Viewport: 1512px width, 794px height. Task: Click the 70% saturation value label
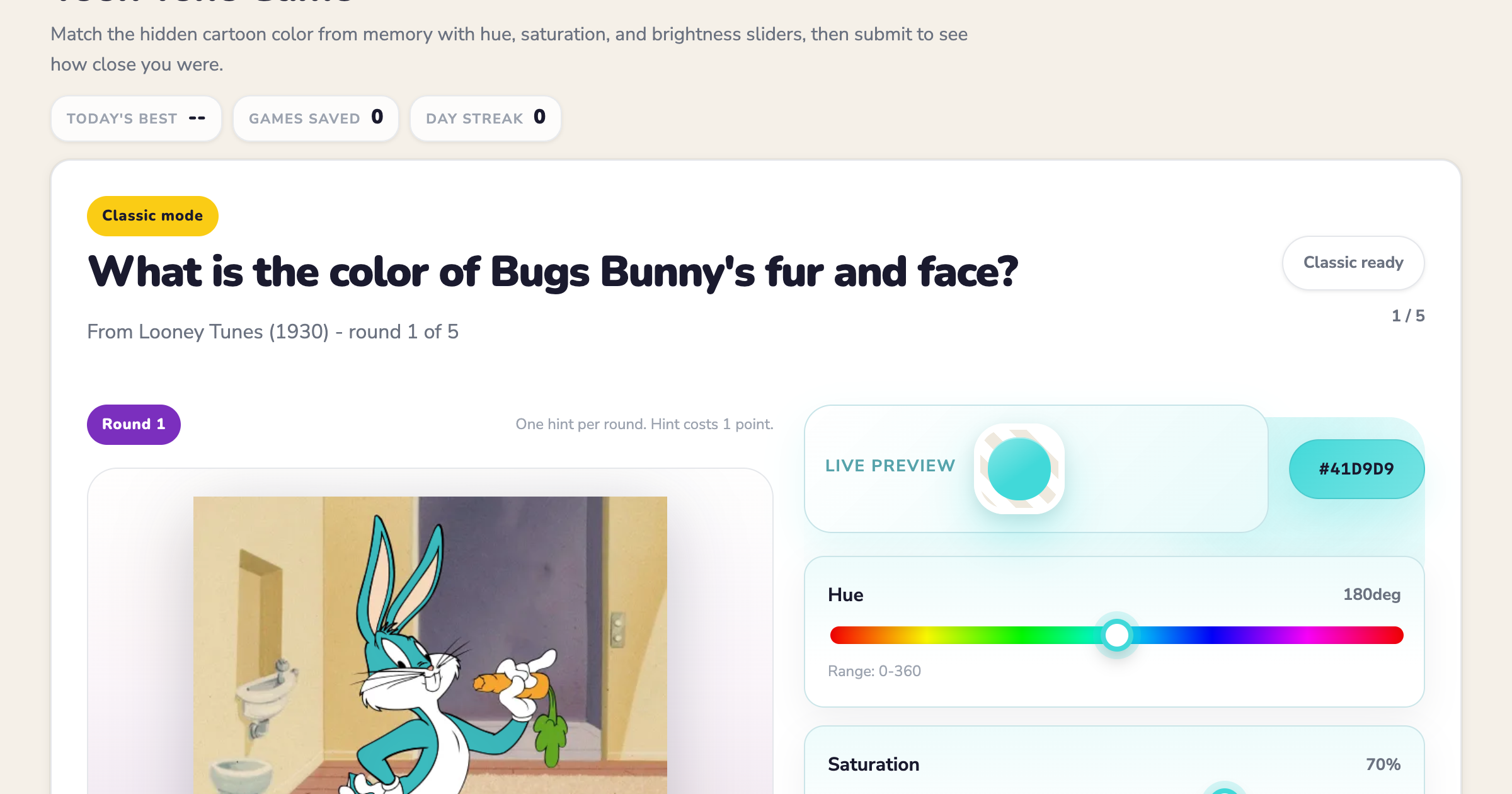point(1383,764)
